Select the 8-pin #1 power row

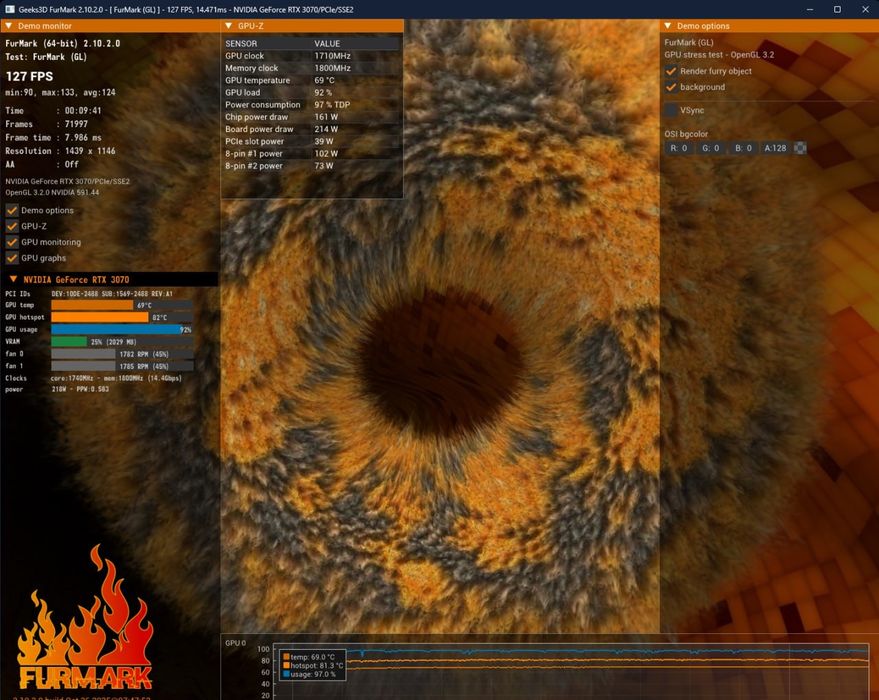click(312, 154)
